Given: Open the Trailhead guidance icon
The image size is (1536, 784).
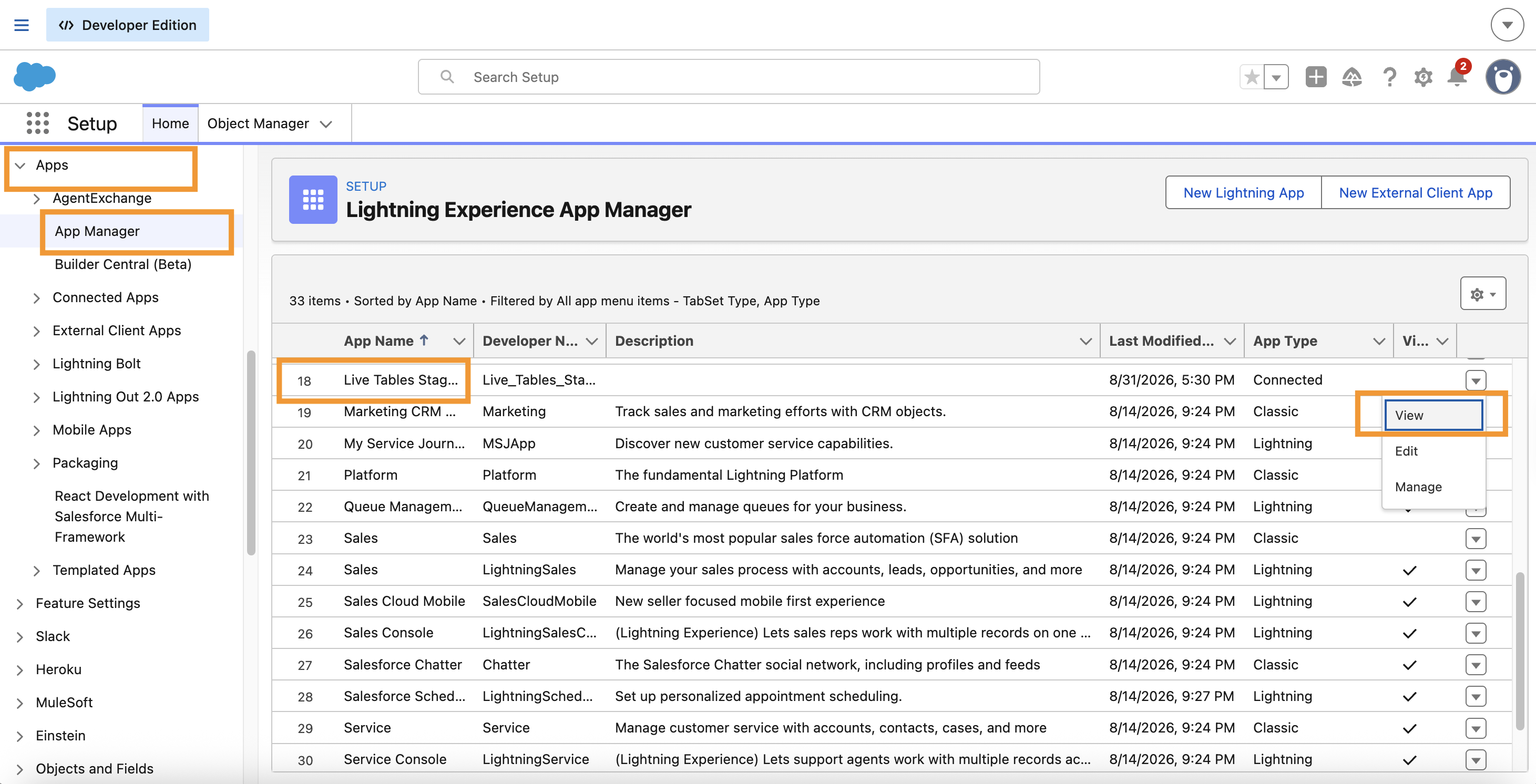Looking at the screenshot, I should pos(1351,77).
